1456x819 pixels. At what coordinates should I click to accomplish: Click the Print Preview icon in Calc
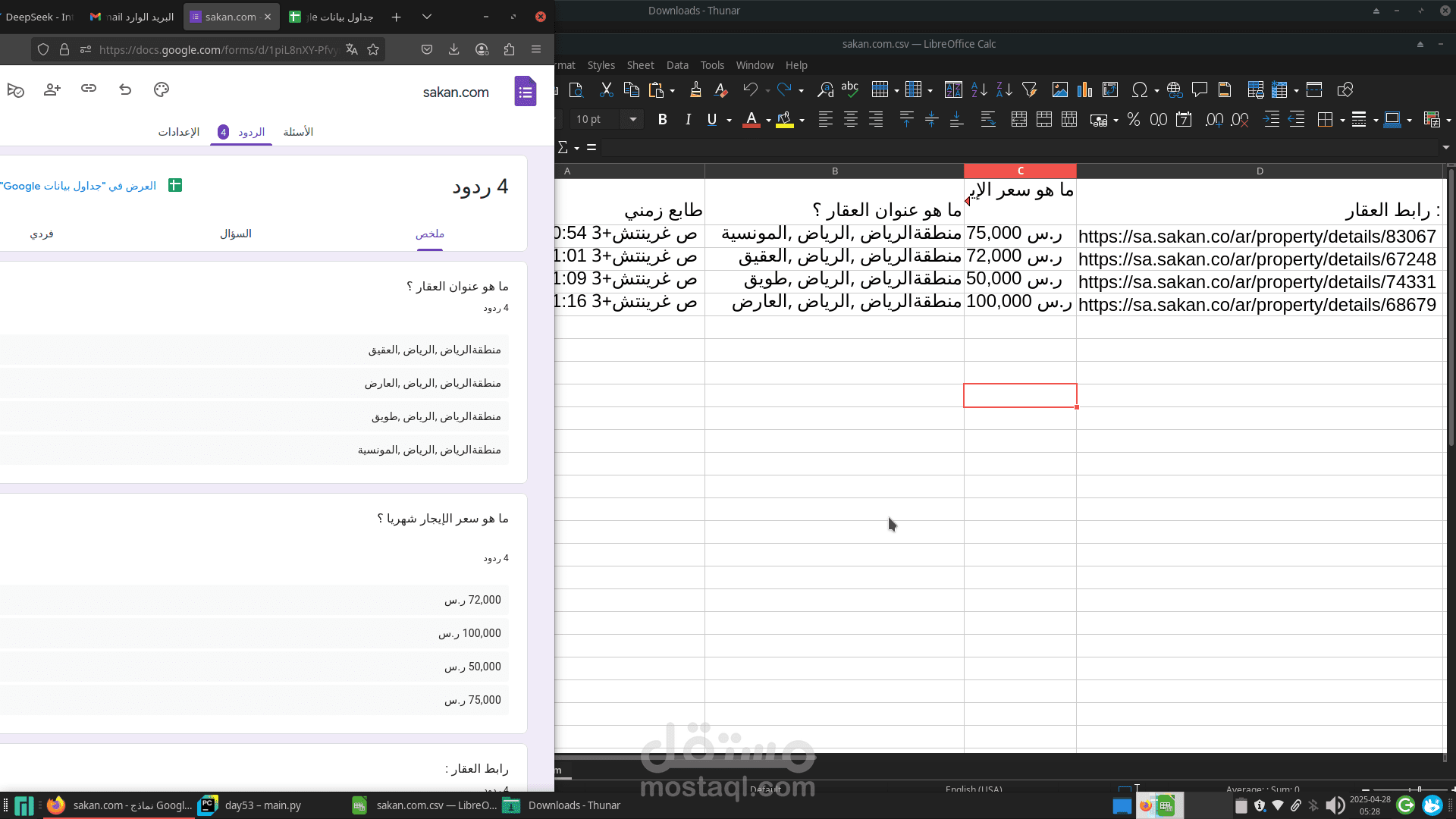[576, 90]
